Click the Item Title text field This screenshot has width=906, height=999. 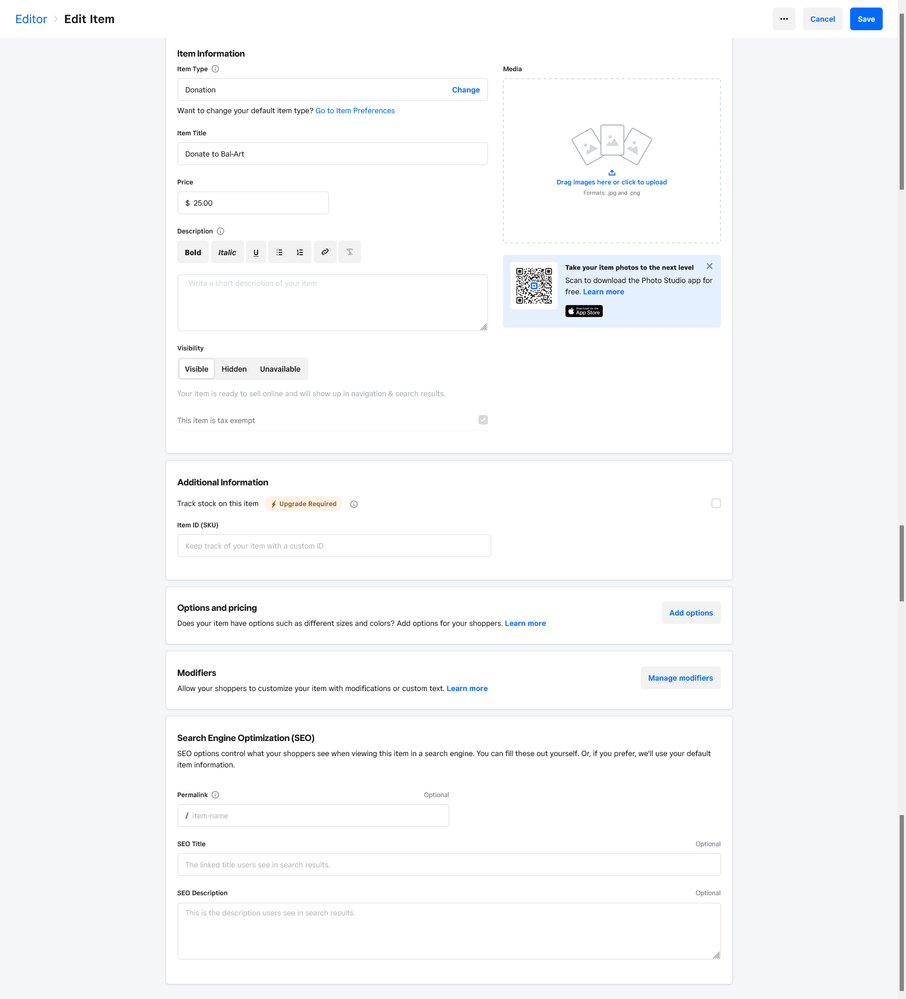coord(332,154)
